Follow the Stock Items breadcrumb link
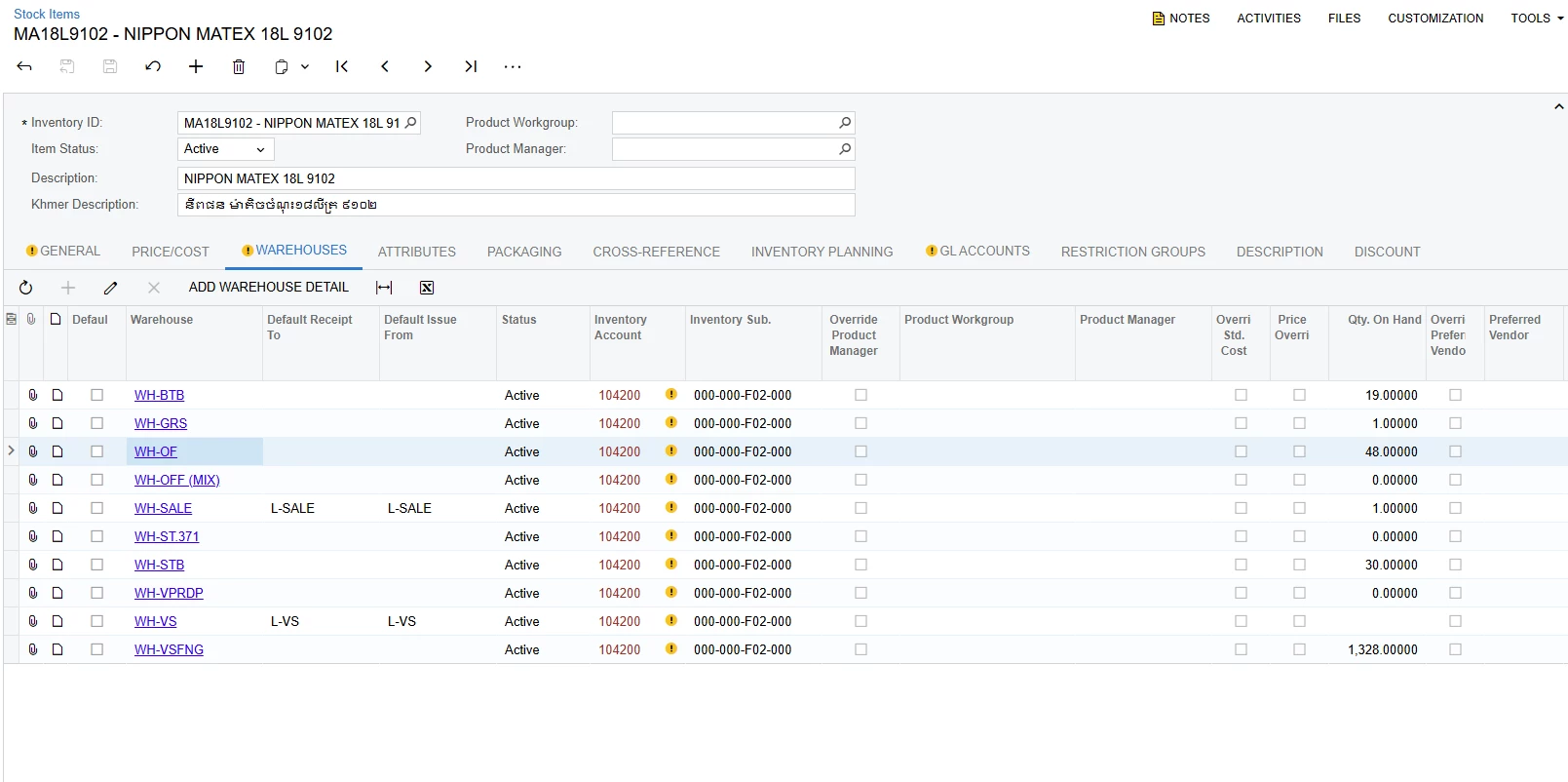The width and height of the screenshot is (1568, 782). click(x=47, y=15)
